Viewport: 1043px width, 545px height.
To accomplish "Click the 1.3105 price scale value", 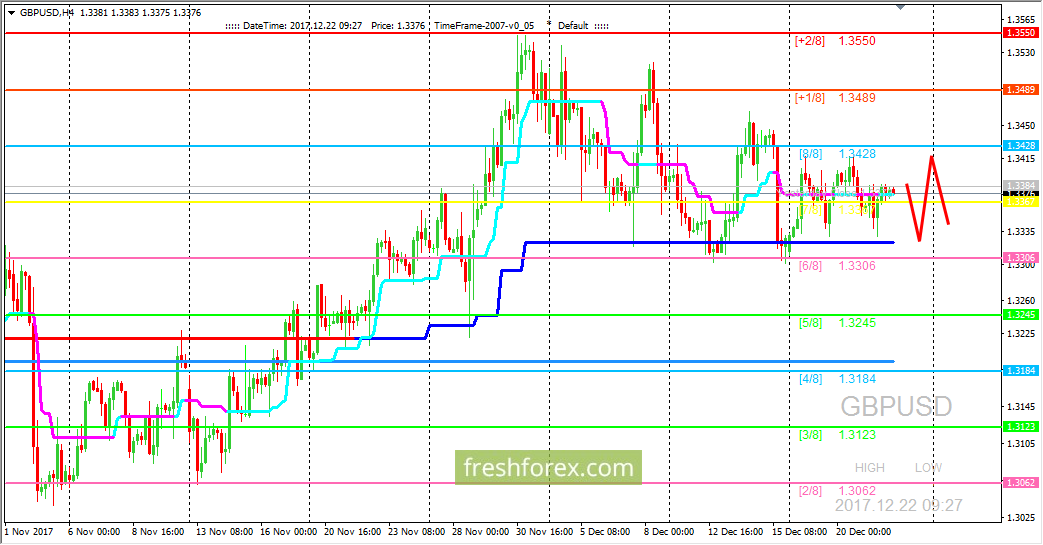I will [x=1021, y=443].
